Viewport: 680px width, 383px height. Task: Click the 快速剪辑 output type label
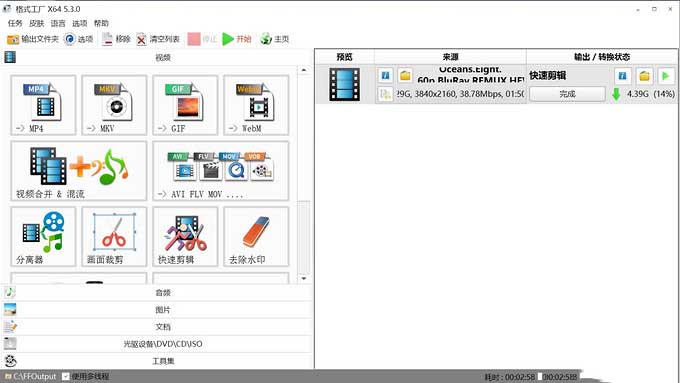548,75
